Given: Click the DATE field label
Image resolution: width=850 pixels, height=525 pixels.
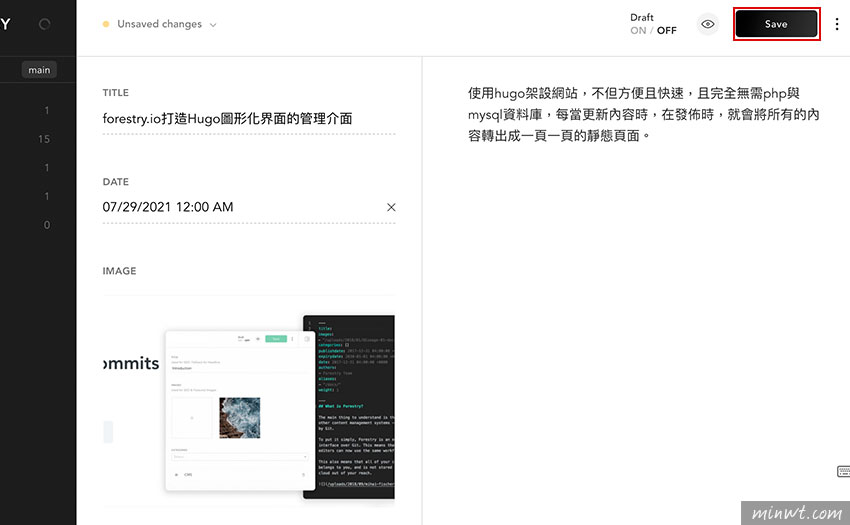Looking at the screenshot, I should pos(115,182).
